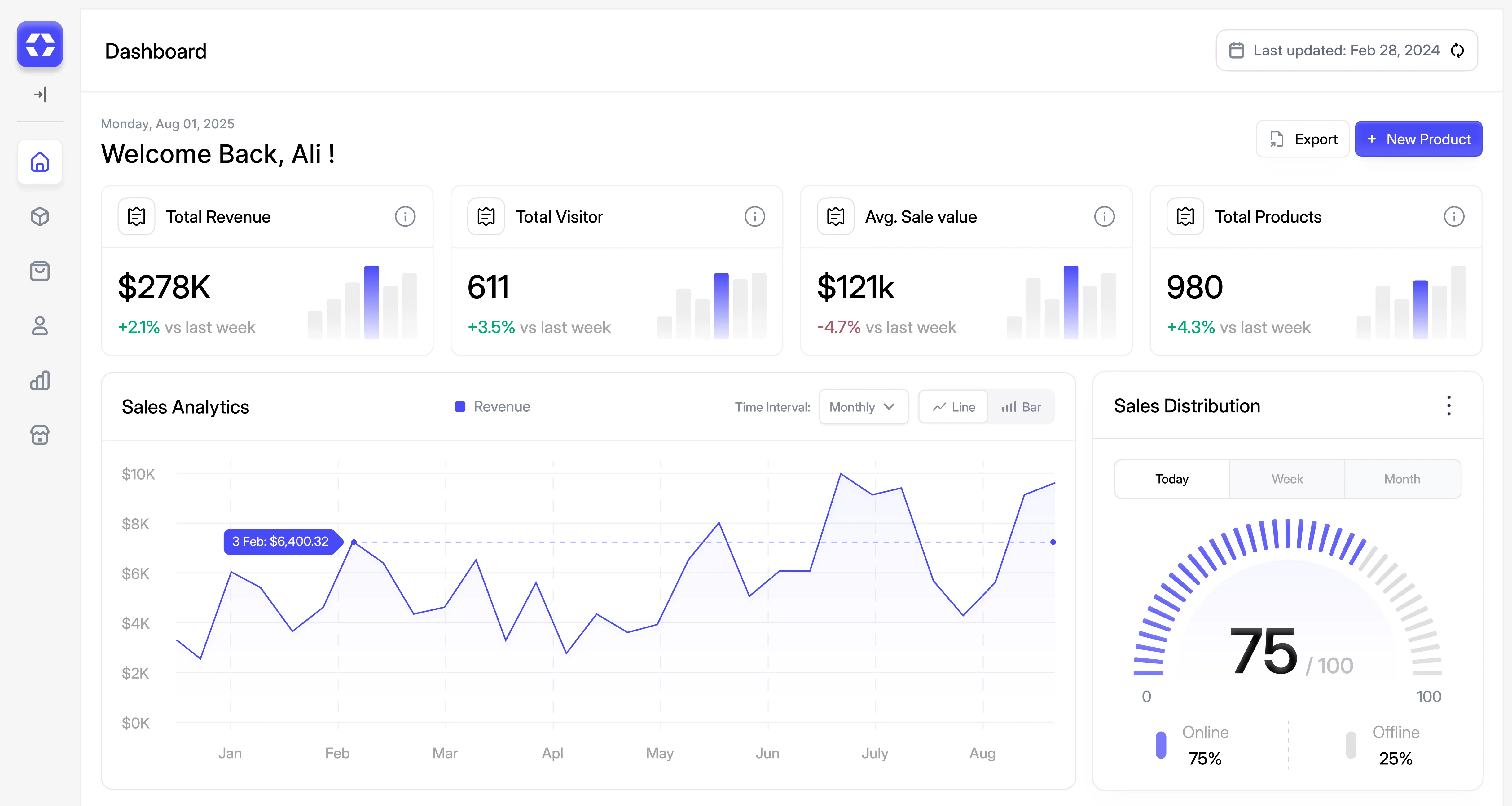1512x806 pixels.
Task: Select the Month tab in Sales Distribution
Action: point(1402,479)
